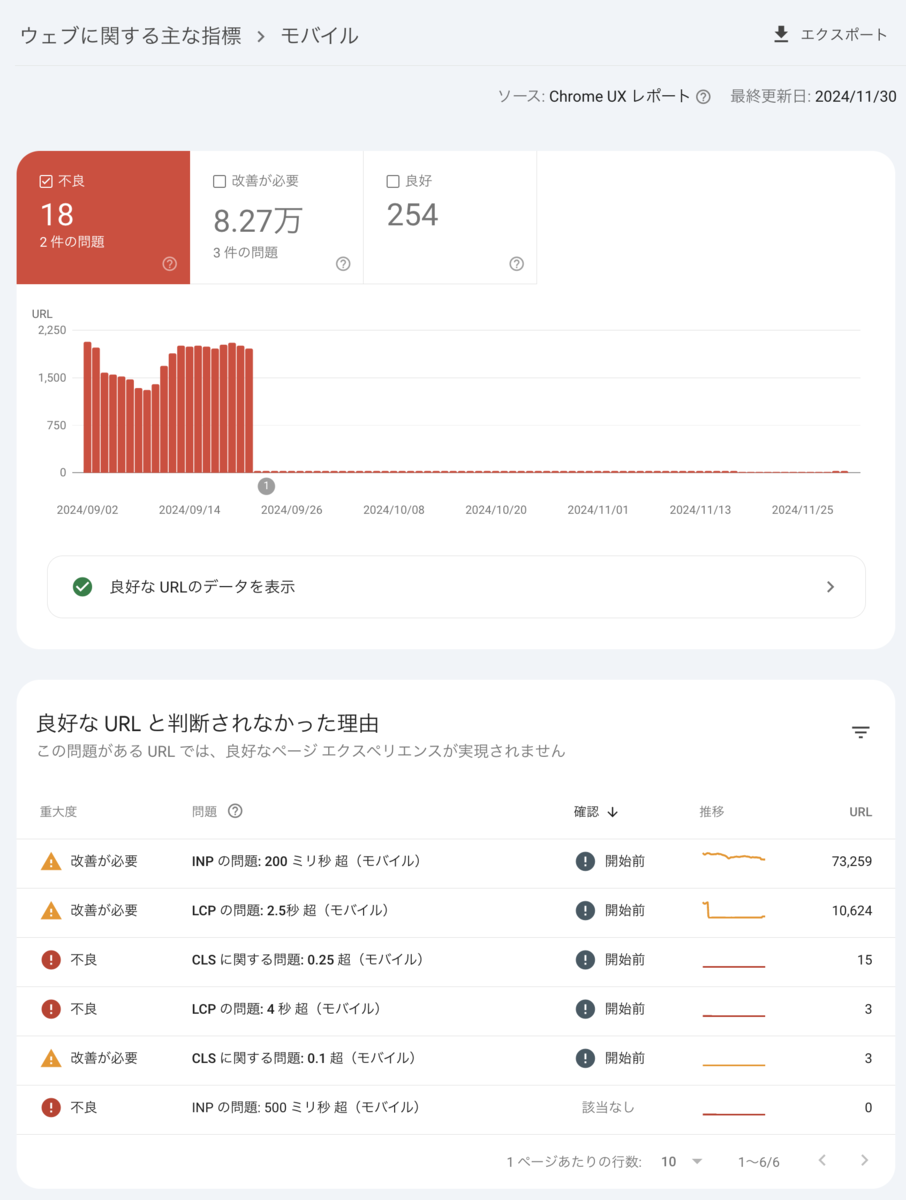Click the URL column header in table
The width and height of the screenshot is (906, 1200).
pyautogui.click(x=860, y=812)
